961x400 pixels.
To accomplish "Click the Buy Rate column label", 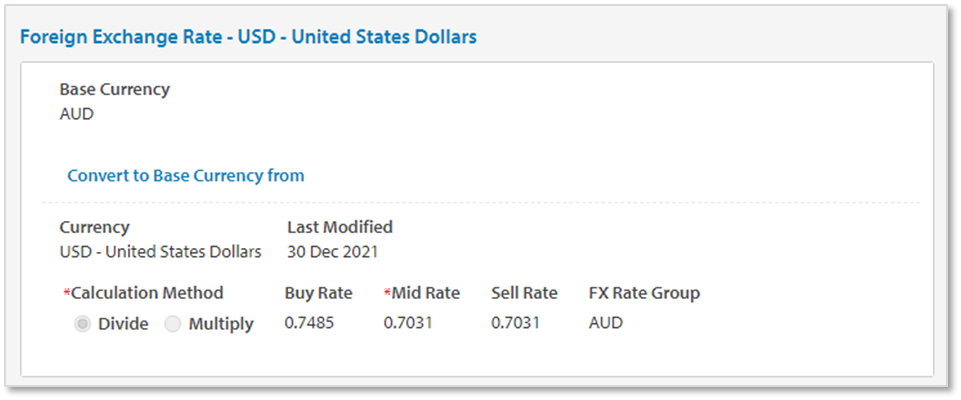I will [x=318, y=293].
